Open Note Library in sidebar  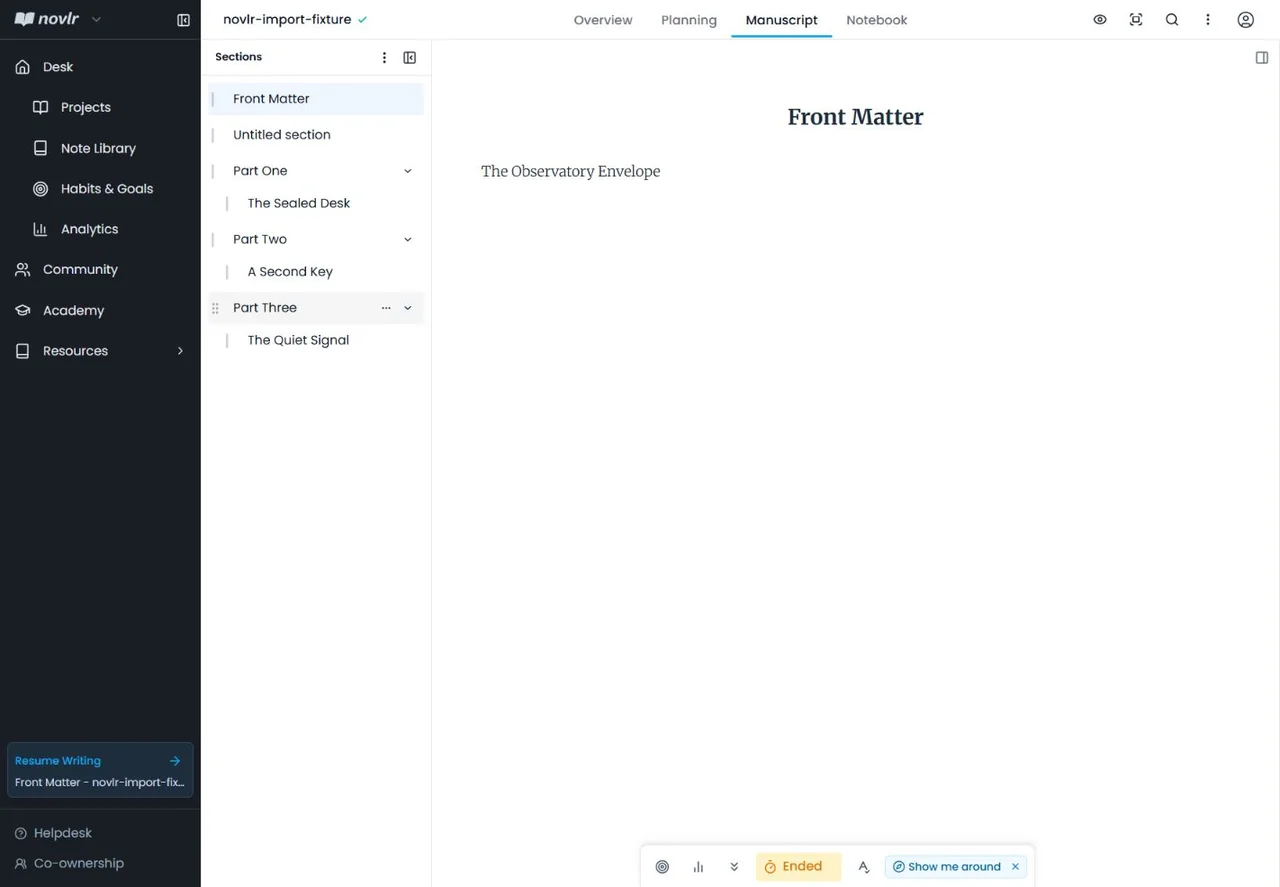[x=84, y=148]
